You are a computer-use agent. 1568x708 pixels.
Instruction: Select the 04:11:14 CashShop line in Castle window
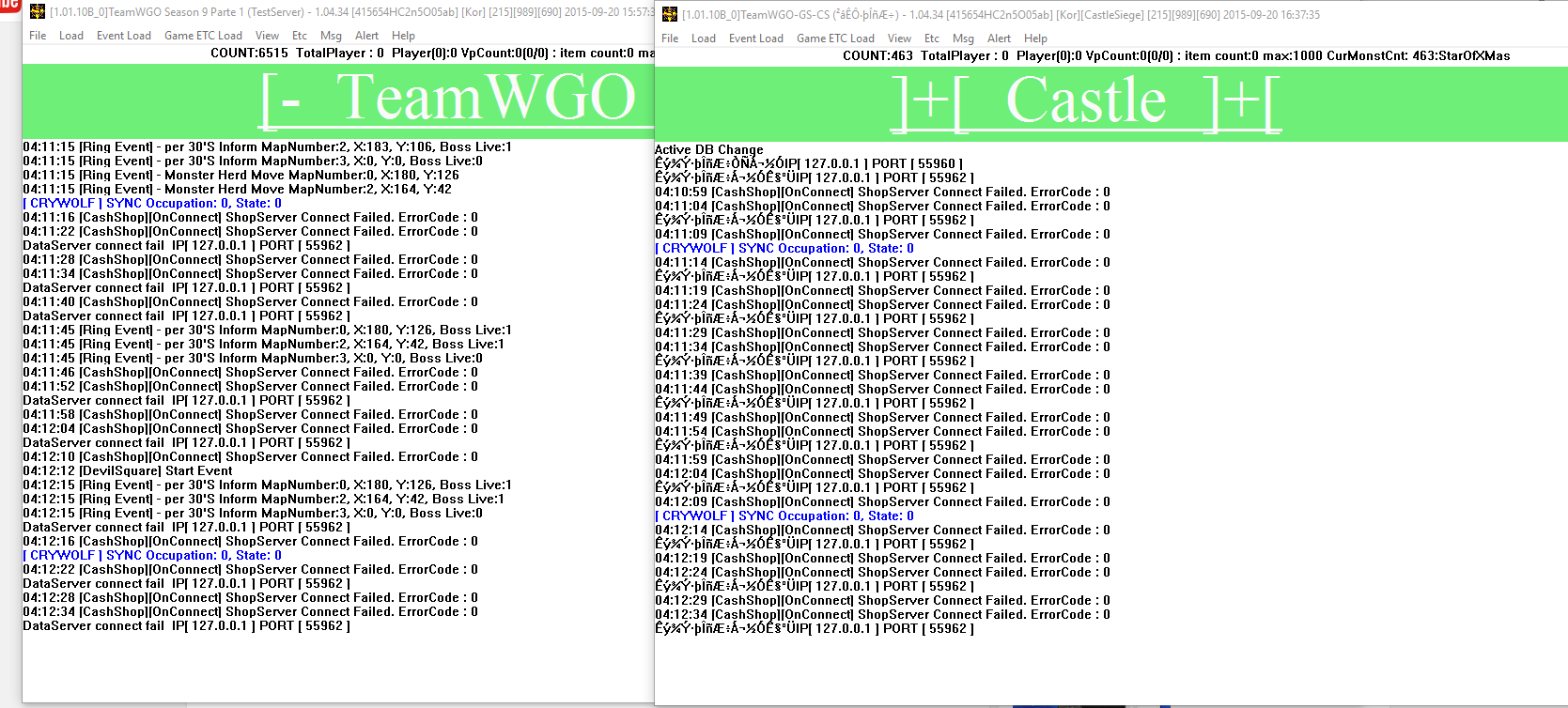882,262
